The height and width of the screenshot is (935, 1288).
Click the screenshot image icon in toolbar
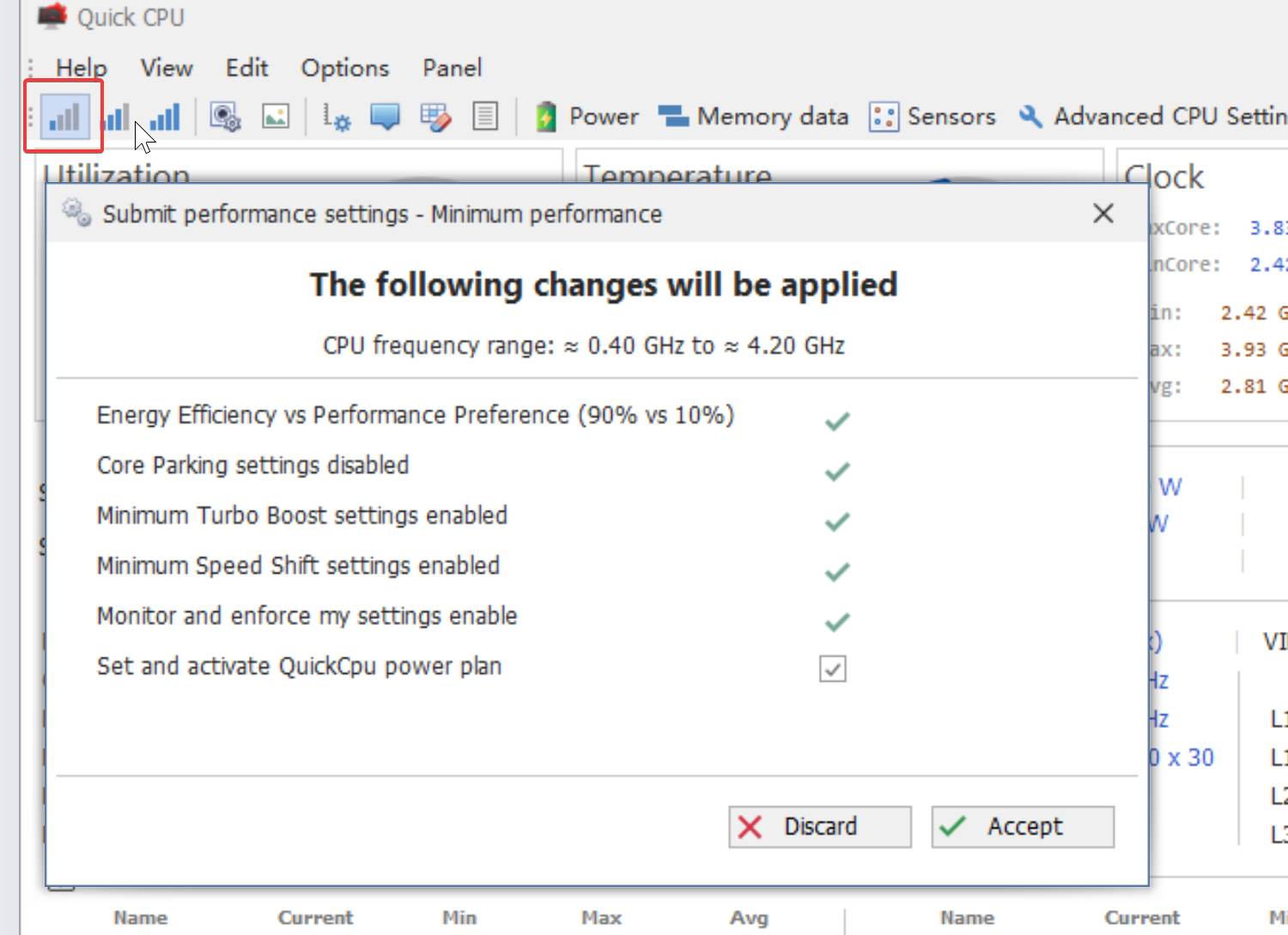click(276, 117)
